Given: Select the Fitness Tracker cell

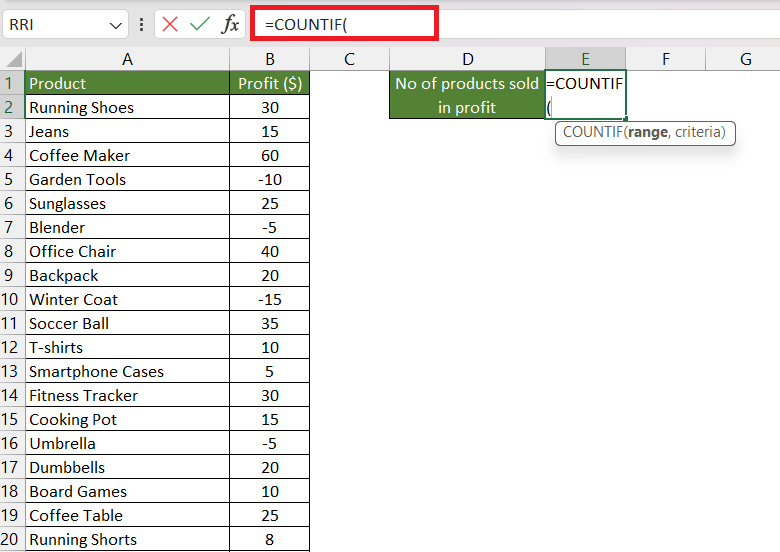Looking at the screenshot, I should (127, 395).
